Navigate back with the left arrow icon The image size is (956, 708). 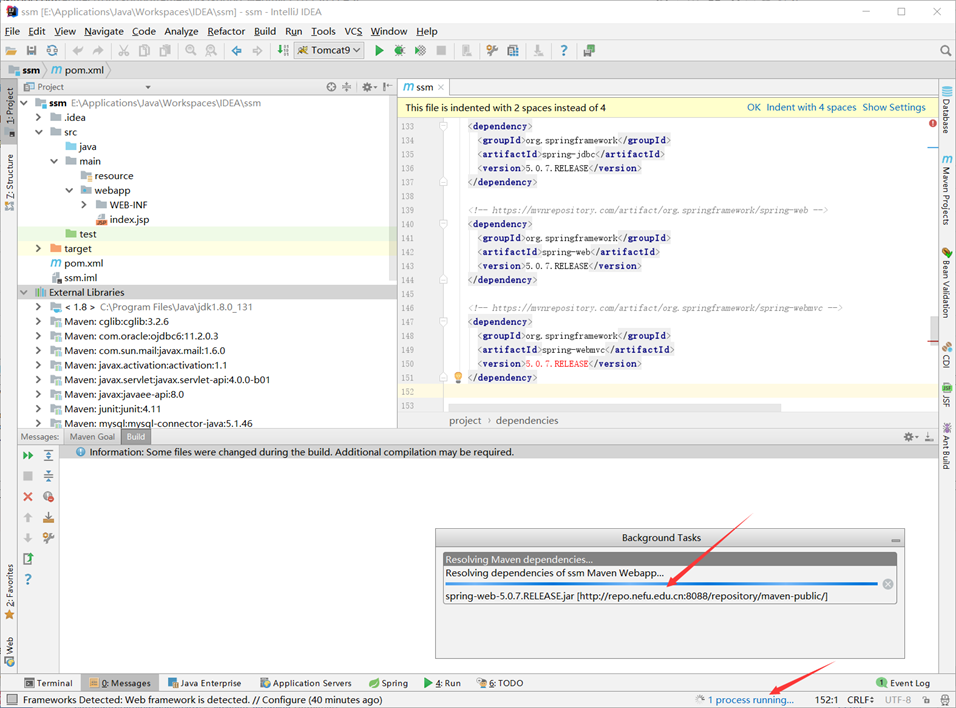pos(237,51)
